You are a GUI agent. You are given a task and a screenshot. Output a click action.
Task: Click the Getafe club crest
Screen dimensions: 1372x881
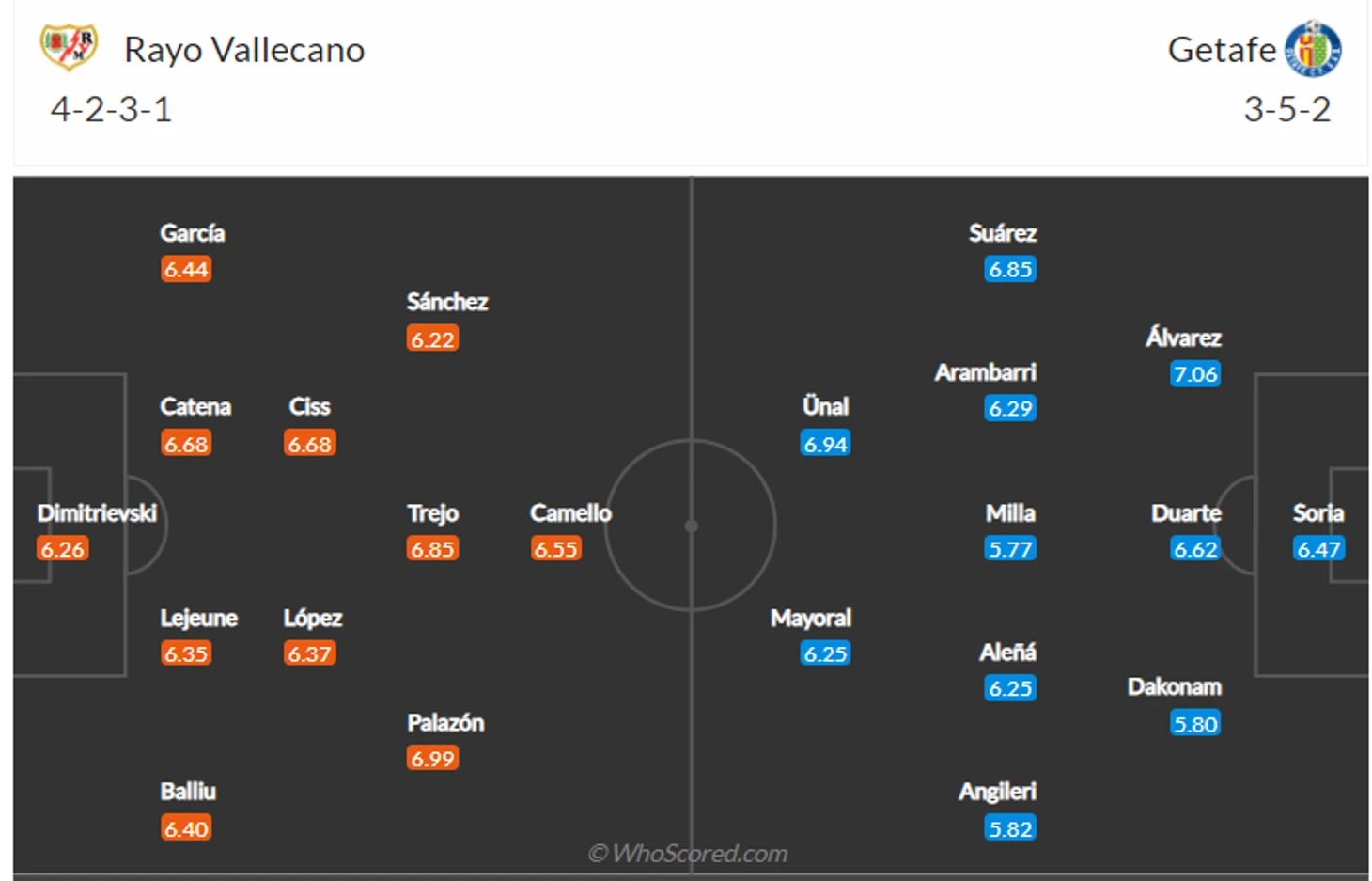tap(1313, 48)
